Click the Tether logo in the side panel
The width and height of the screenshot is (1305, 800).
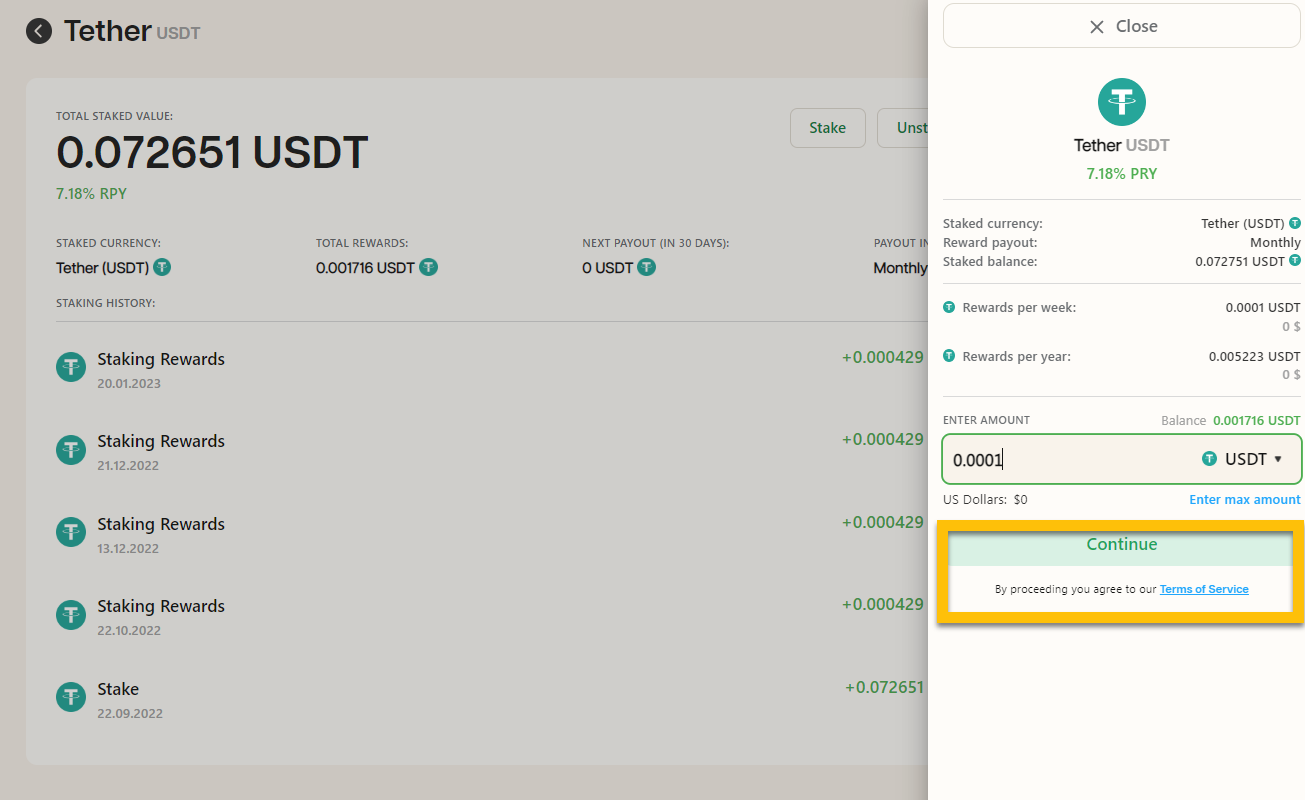(x=1122, y=101)
